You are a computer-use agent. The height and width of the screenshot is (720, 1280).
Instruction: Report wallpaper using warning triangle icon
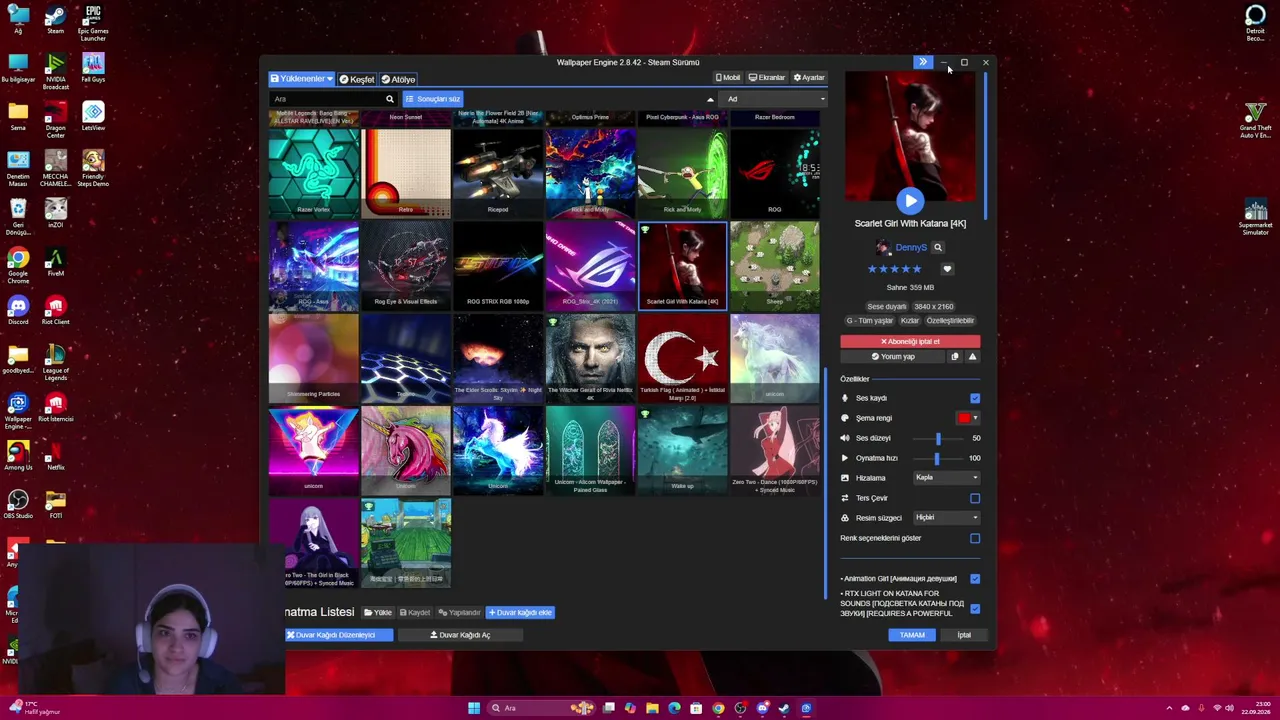tap(972, 356)
